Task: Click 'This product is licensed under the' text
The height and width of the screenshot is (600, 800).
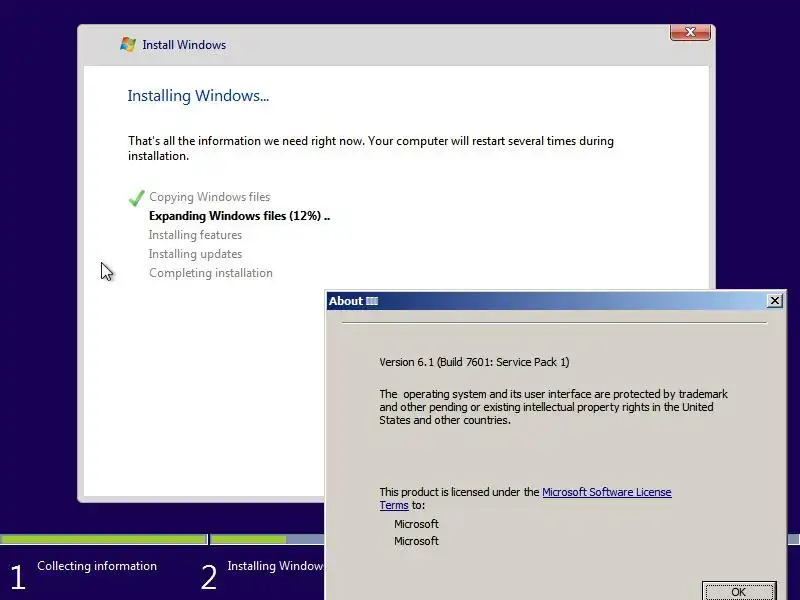Action: (x=459, y=492)
